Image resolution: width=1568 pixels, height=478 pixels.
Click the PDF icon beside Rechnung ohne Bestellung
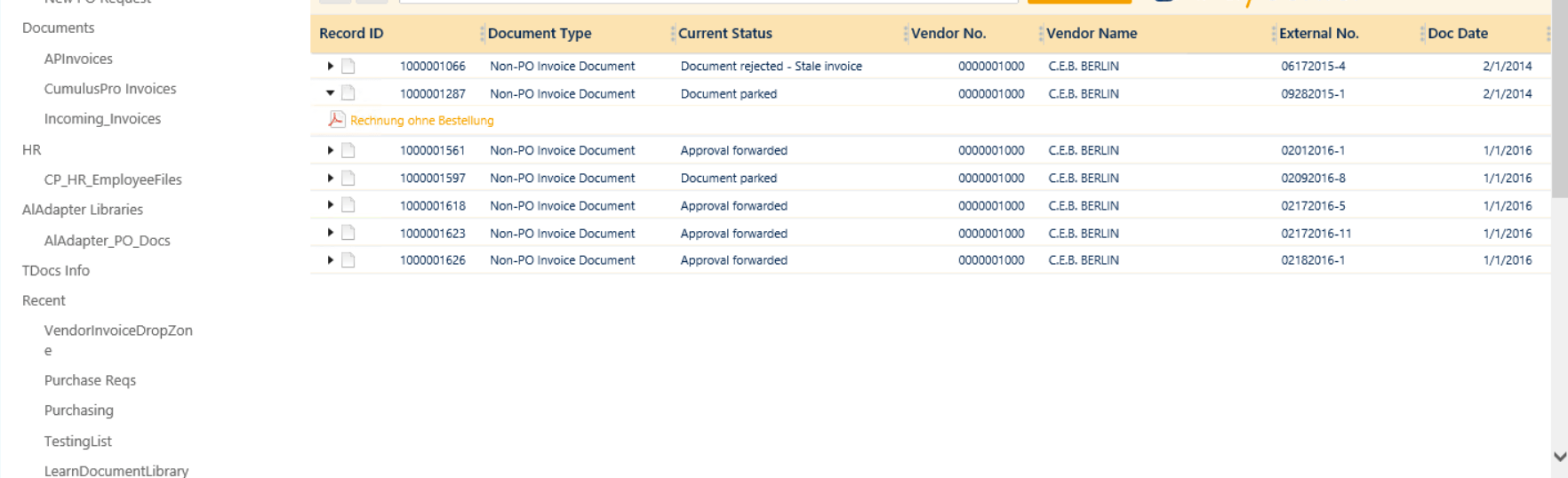coord(336,120)
